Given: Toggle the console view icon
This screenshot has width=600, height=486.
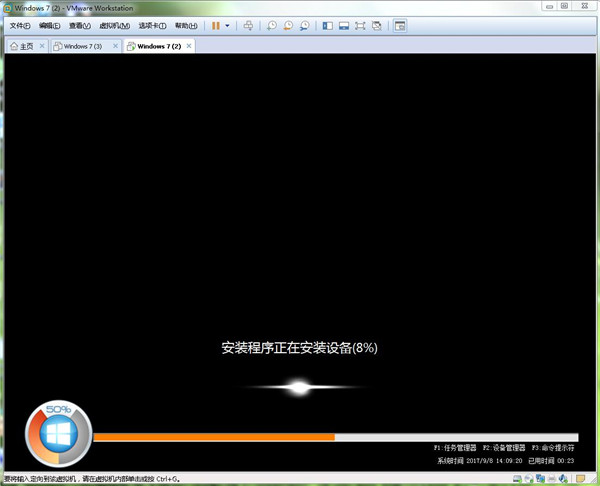Looking at the screenshot, I should 400,26.
